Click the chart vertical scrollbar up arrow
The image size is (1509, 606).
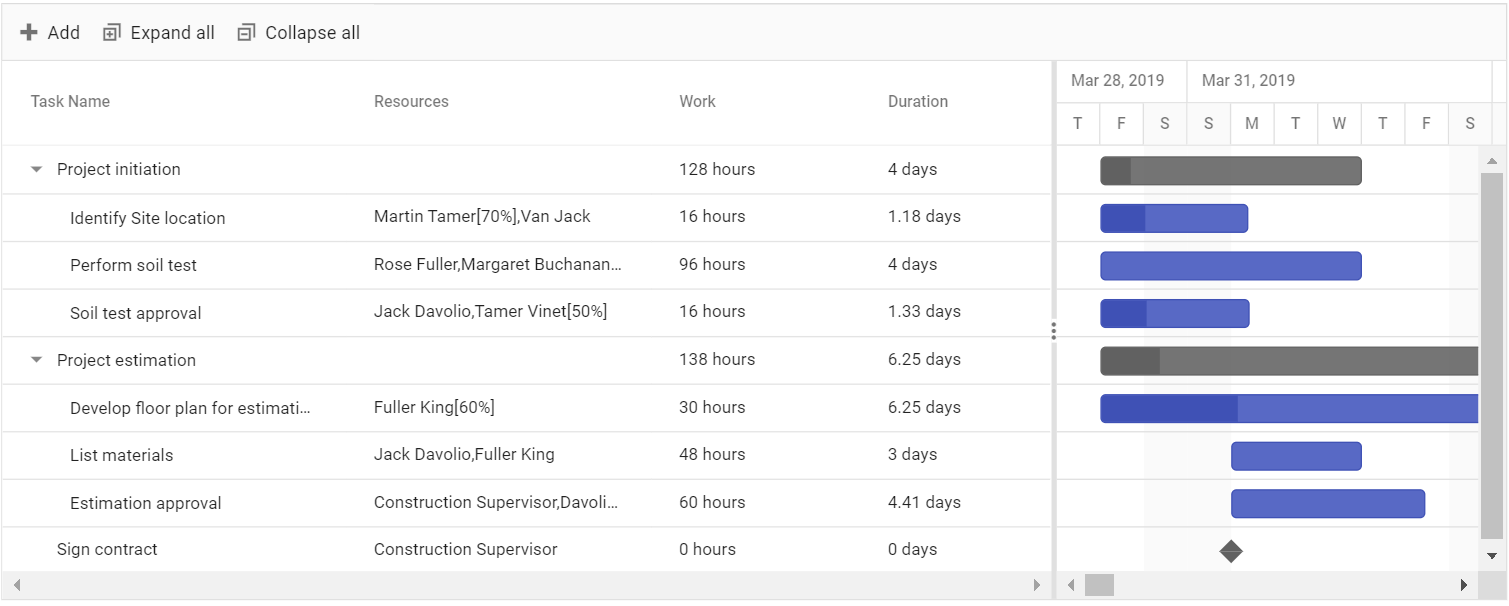click(1492, 161)
